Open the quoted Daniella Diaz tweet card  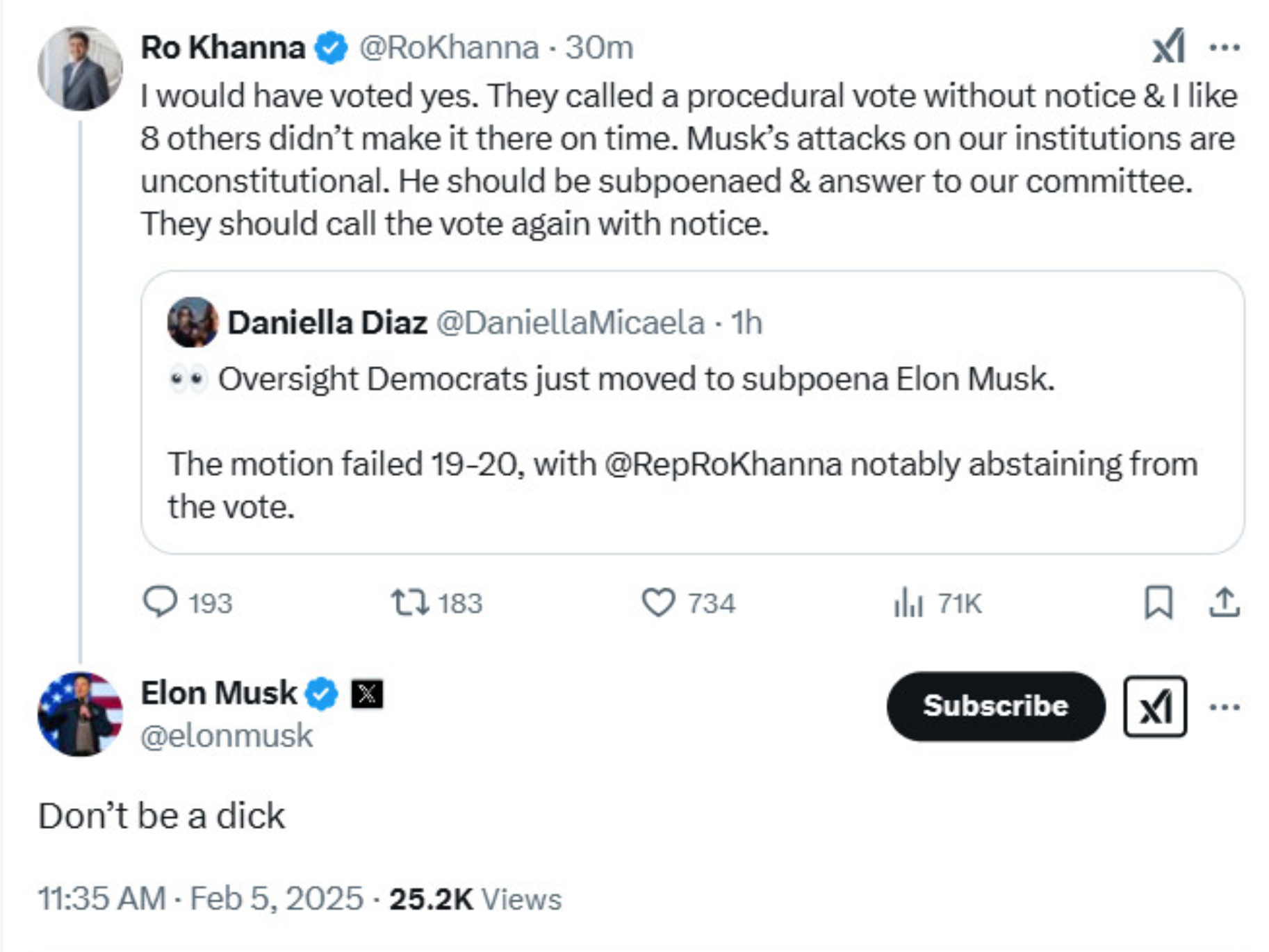[x=692, y=417]
